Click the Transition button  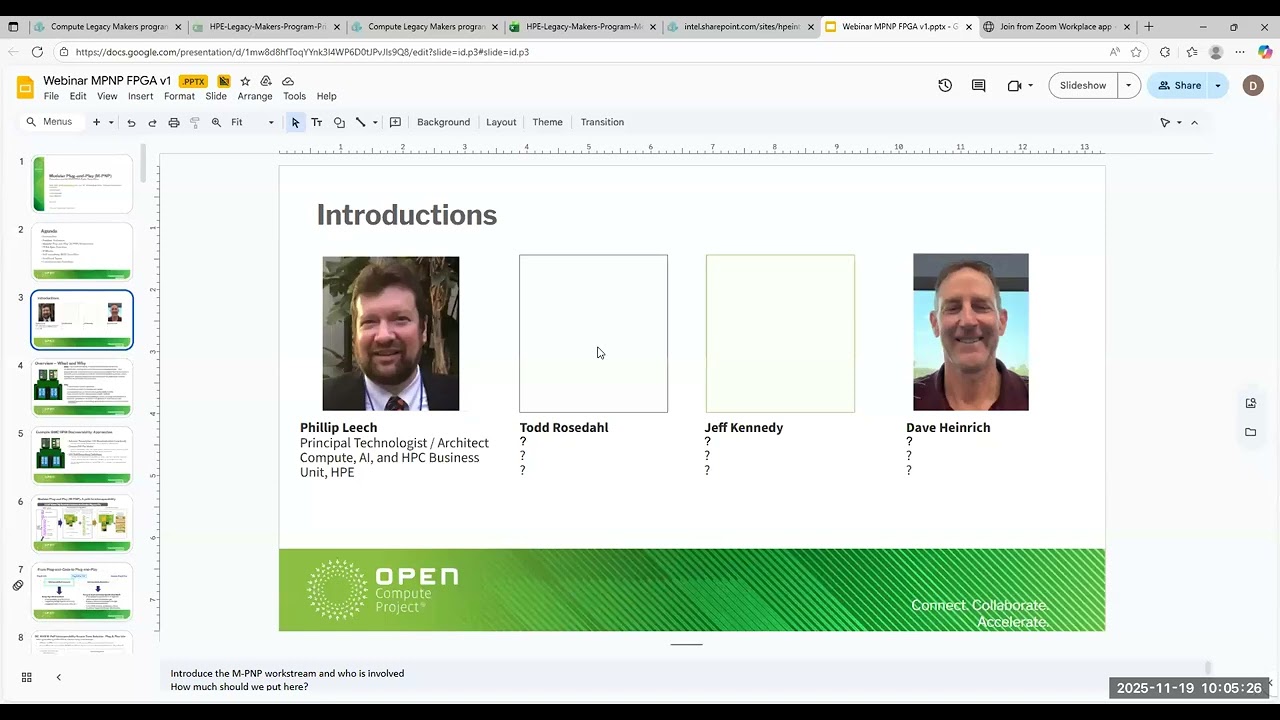point(602,122)
